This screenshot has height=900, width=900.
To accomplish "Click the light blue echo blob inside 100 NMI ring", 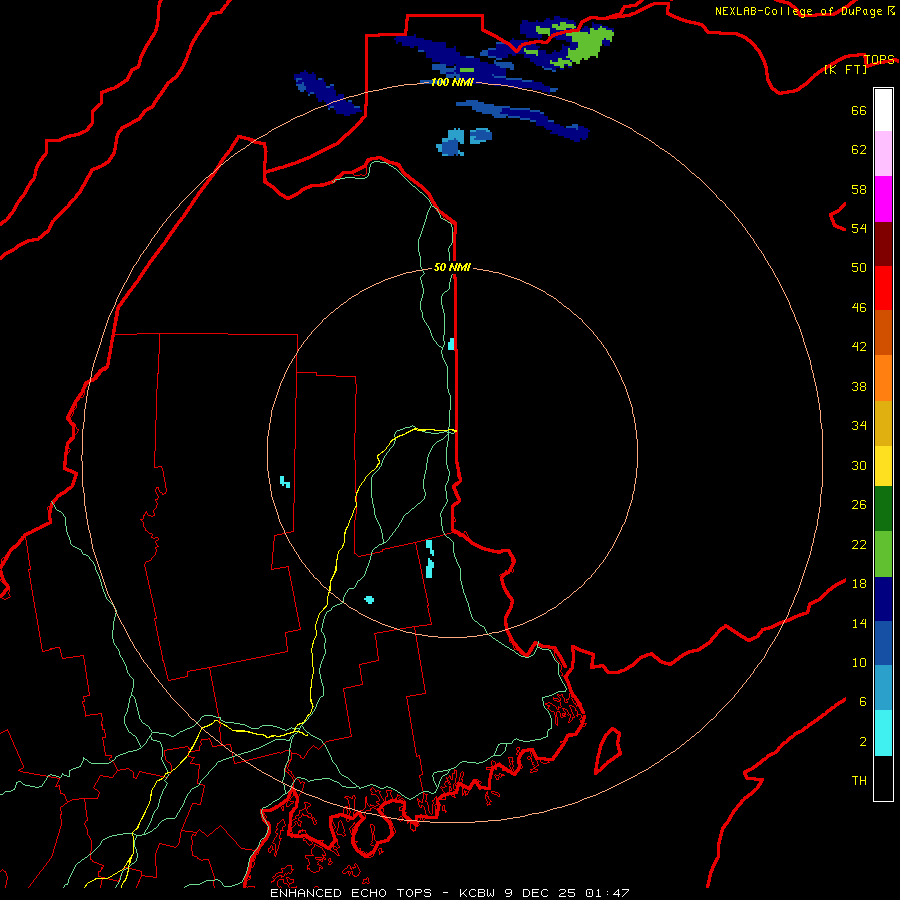I will click(451, 143).
